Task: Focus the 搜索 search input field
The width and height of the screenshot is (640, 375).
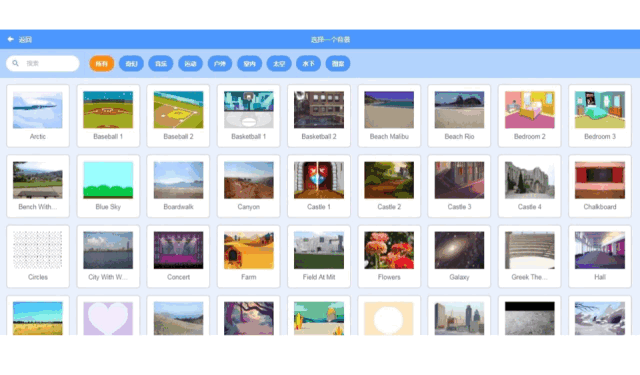Action: pos(43,64)
